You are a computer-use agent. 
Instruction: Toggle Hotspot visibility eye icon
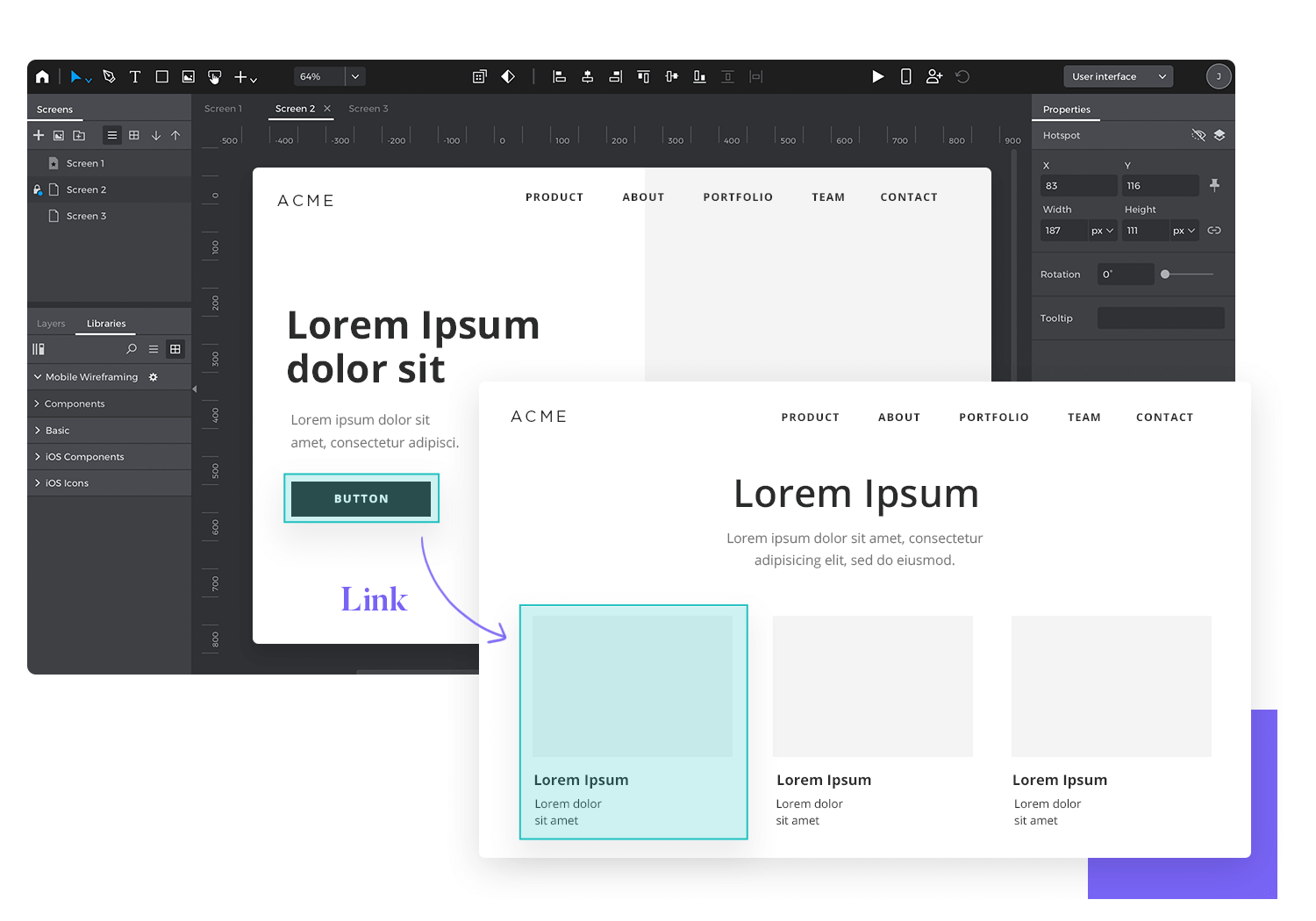pyautogui.click(x=1198, y=135)
